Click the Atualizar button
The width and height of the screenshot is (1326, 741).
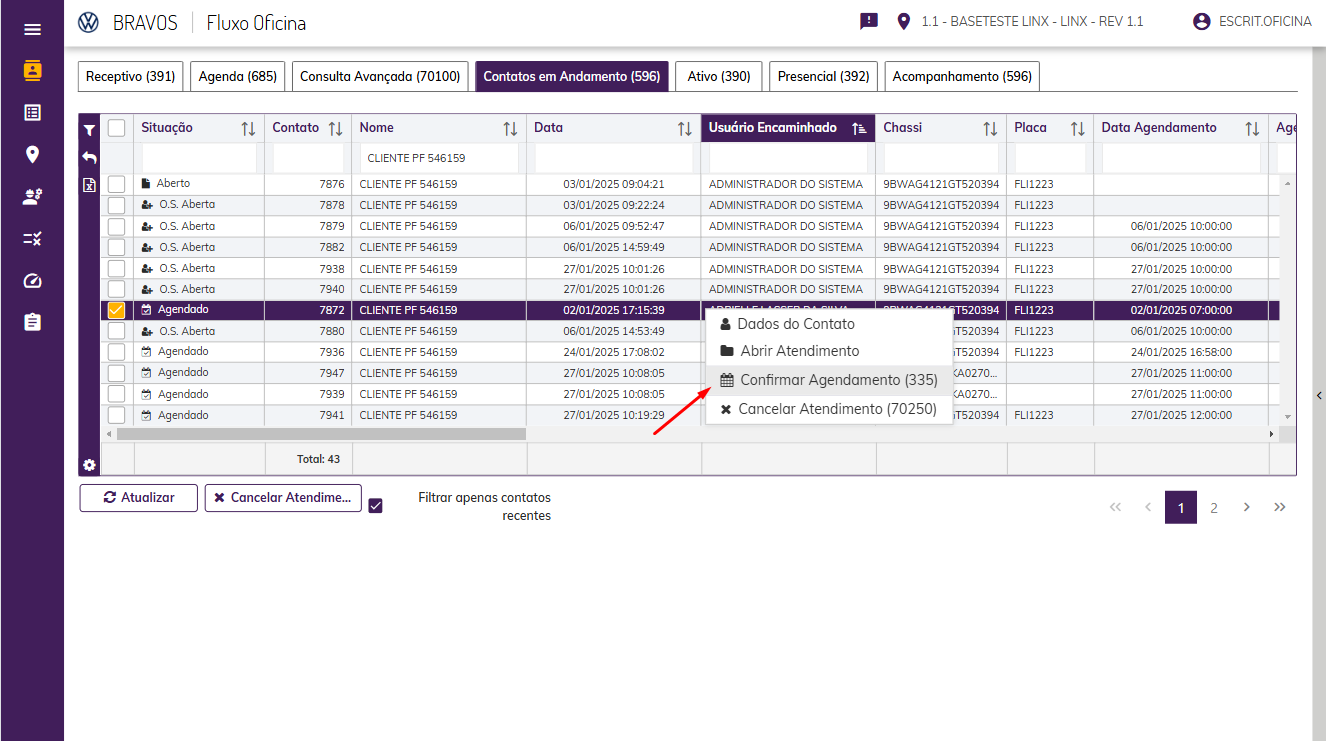139,498
